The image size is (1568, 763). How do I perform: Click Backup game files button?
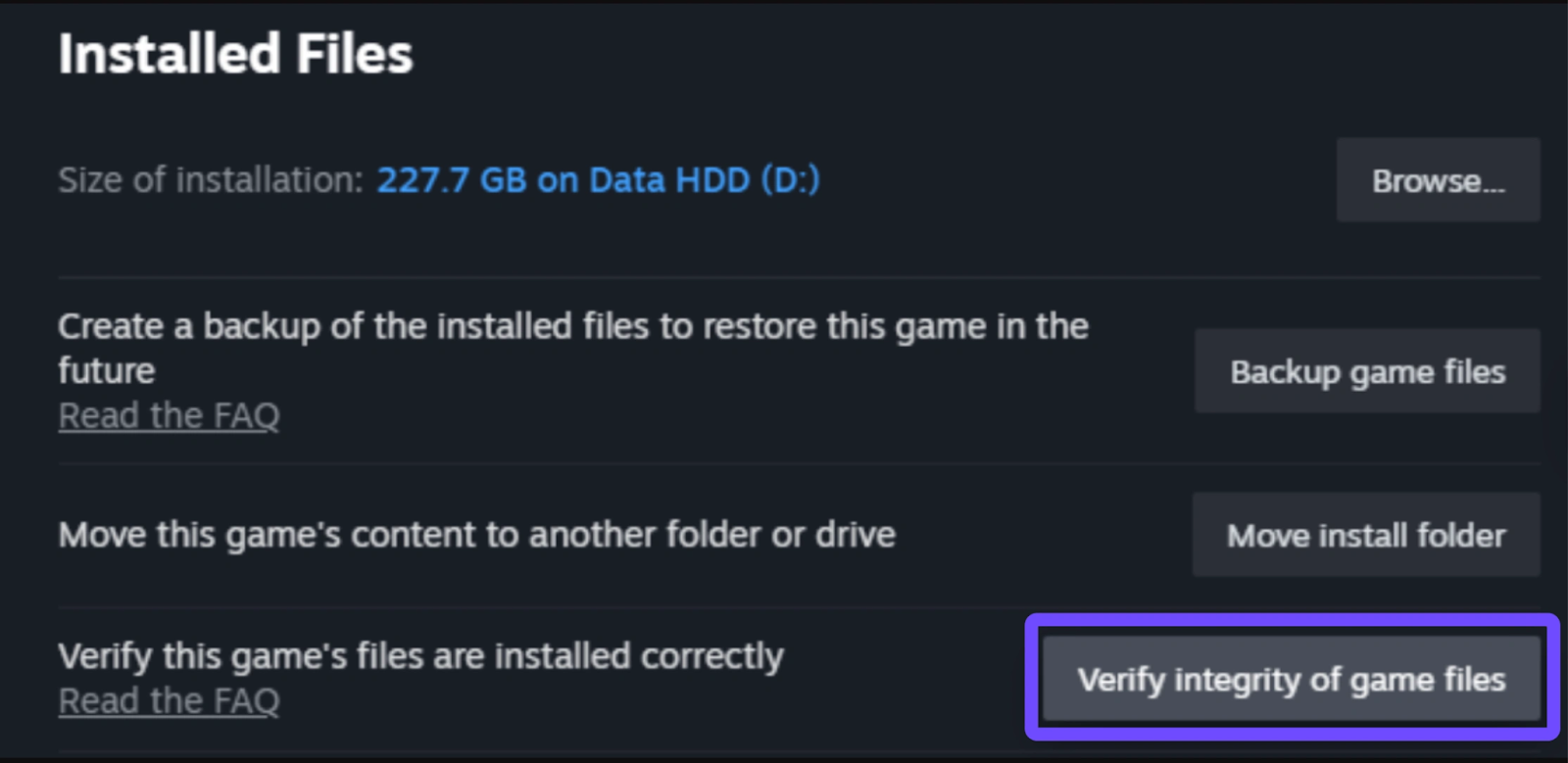point(1367,371)
